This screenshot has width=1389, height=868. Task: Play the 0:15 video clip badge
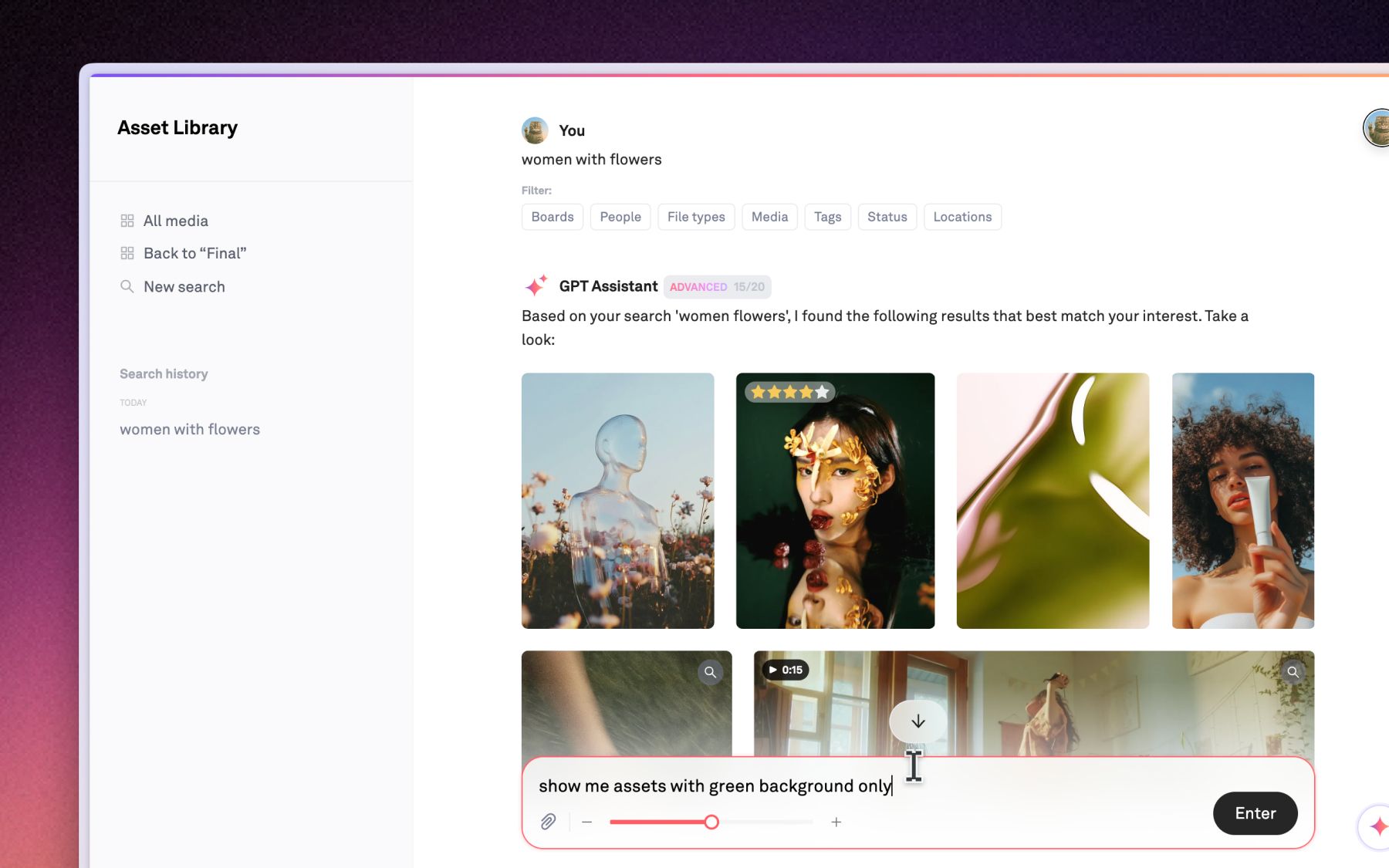[786, 670]
